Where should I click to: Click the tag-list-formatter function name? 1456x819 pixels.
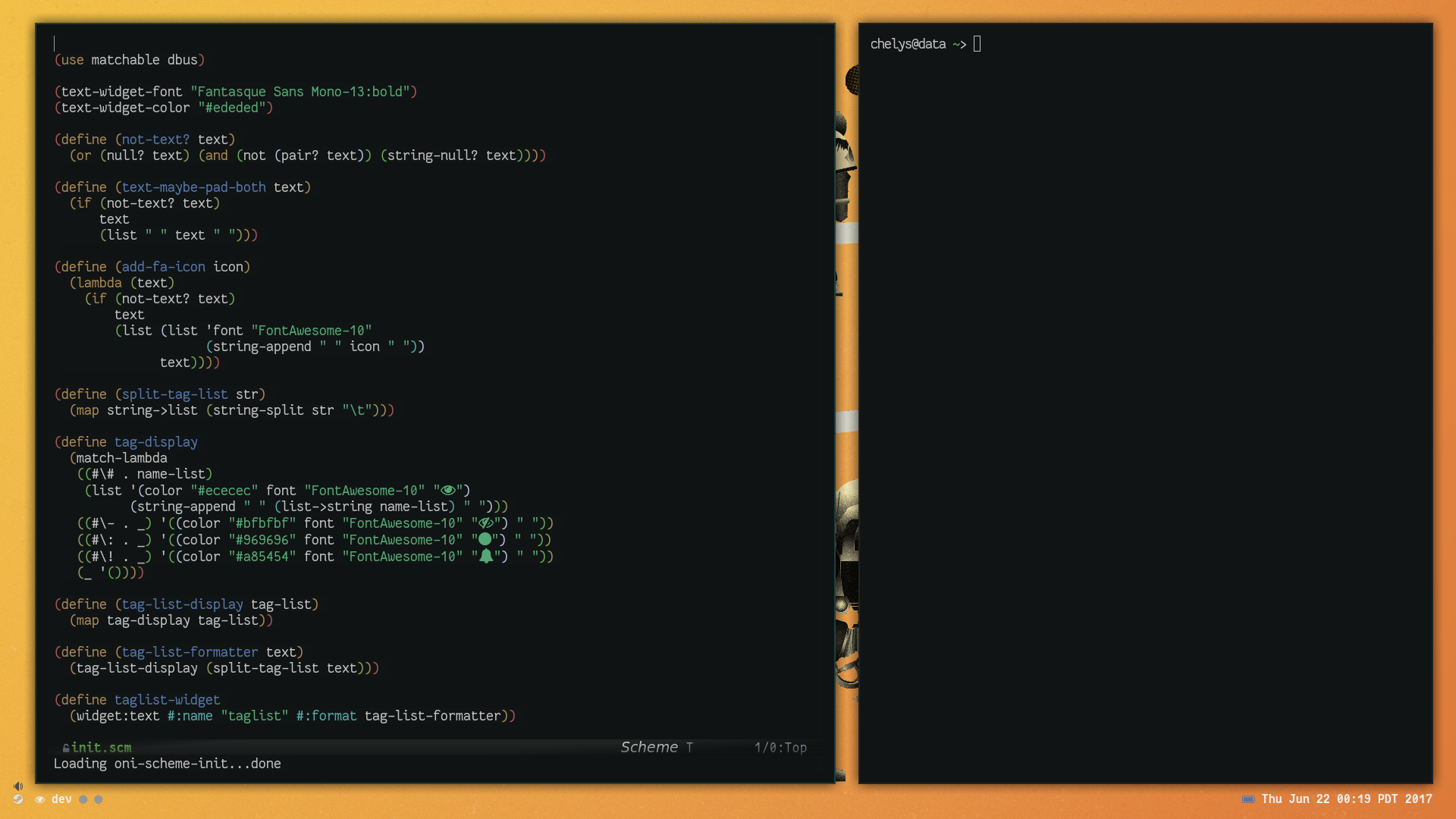pos(190,652)
